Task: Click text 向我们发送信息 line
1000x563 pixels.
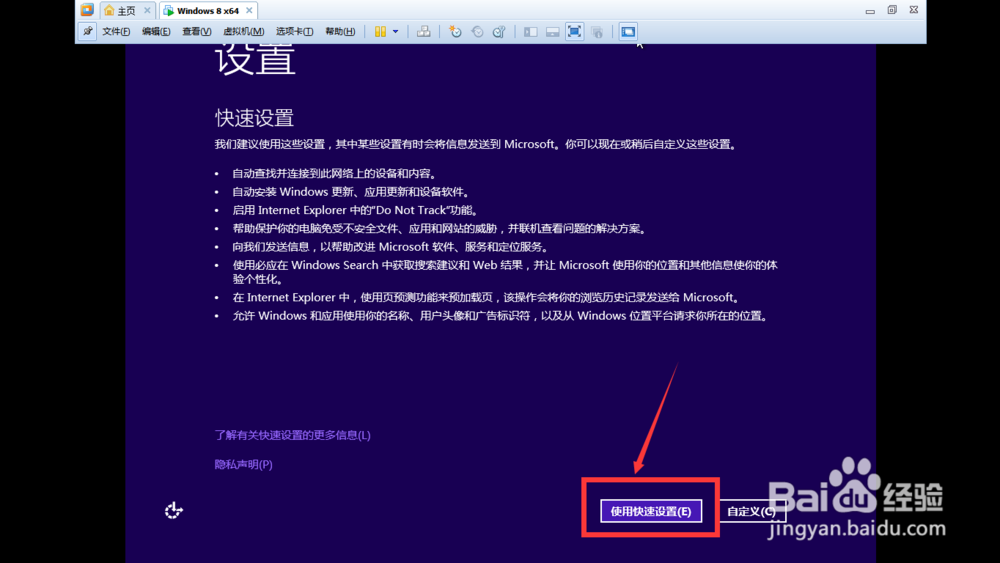Action: pos(391,247)
